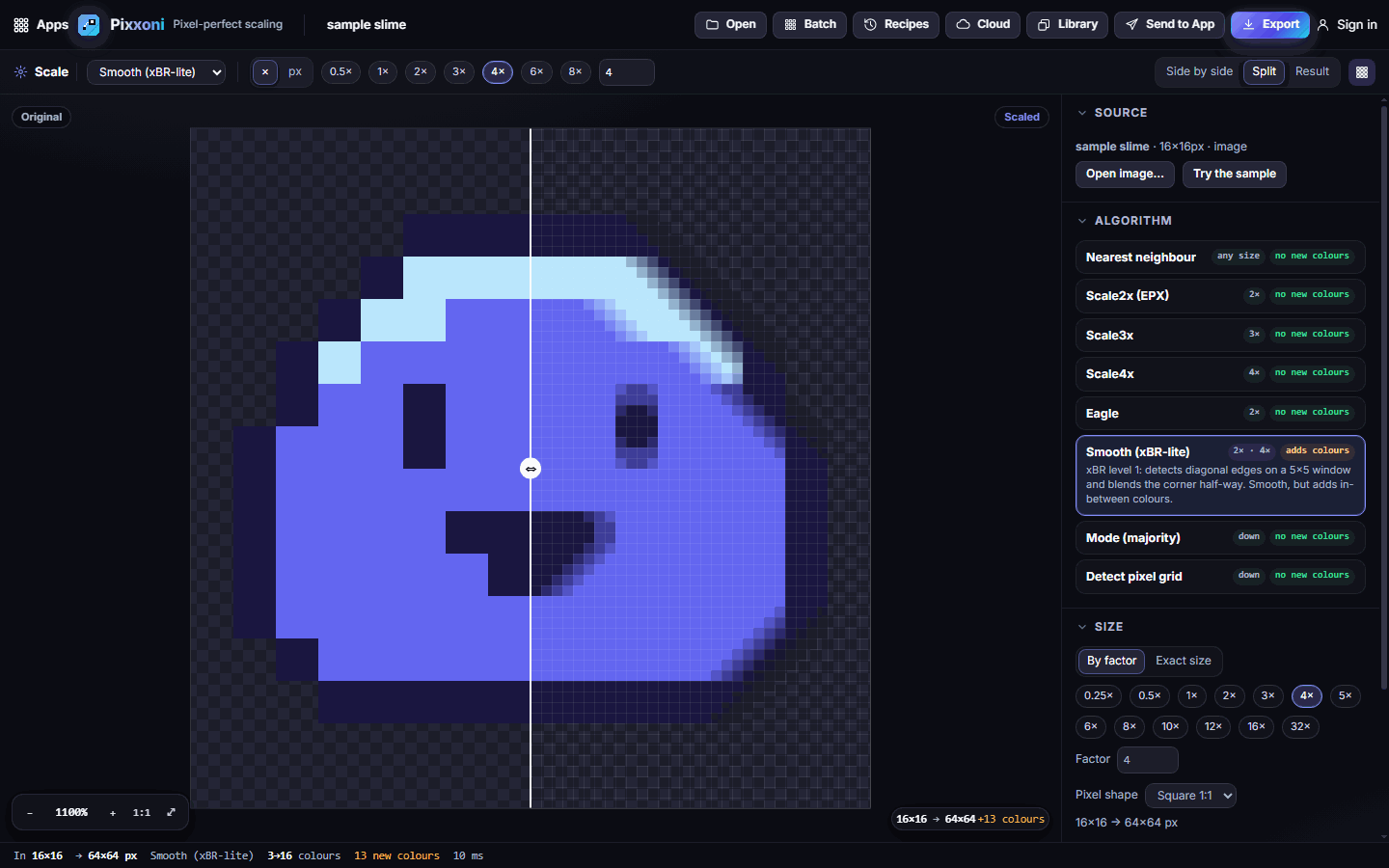Click Send to App
The height and width of the screenshot is (868, 1389).
coord(1170,24)
